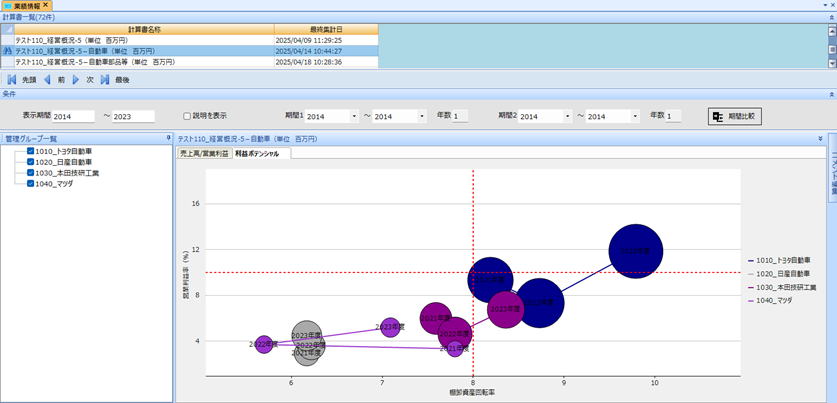Jump to last record with 最後 icon
This screenshot has height=403, width=837.
[105, 80]
